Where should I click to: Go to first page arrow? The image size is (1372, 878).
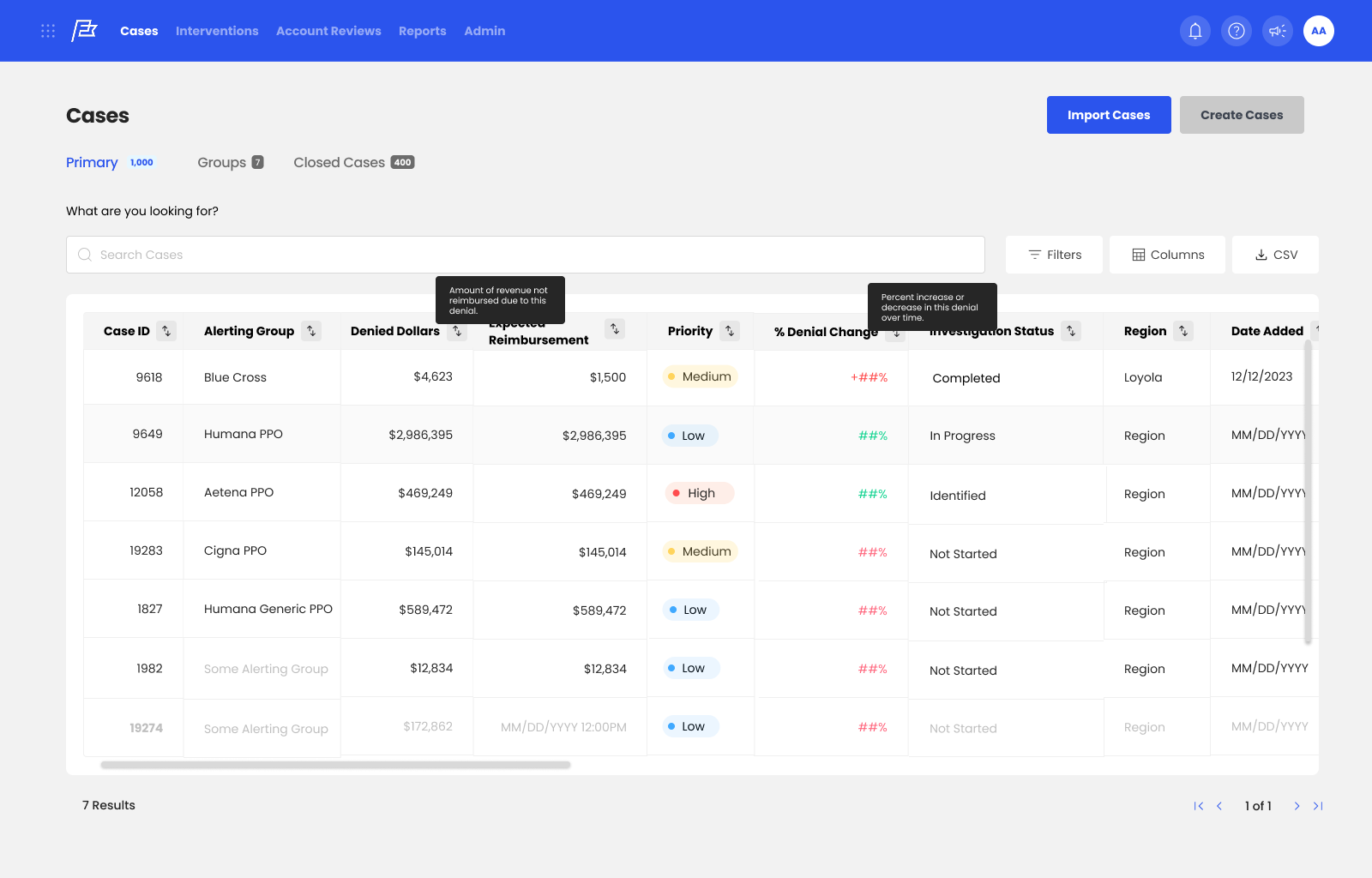tap(1199, 806)
